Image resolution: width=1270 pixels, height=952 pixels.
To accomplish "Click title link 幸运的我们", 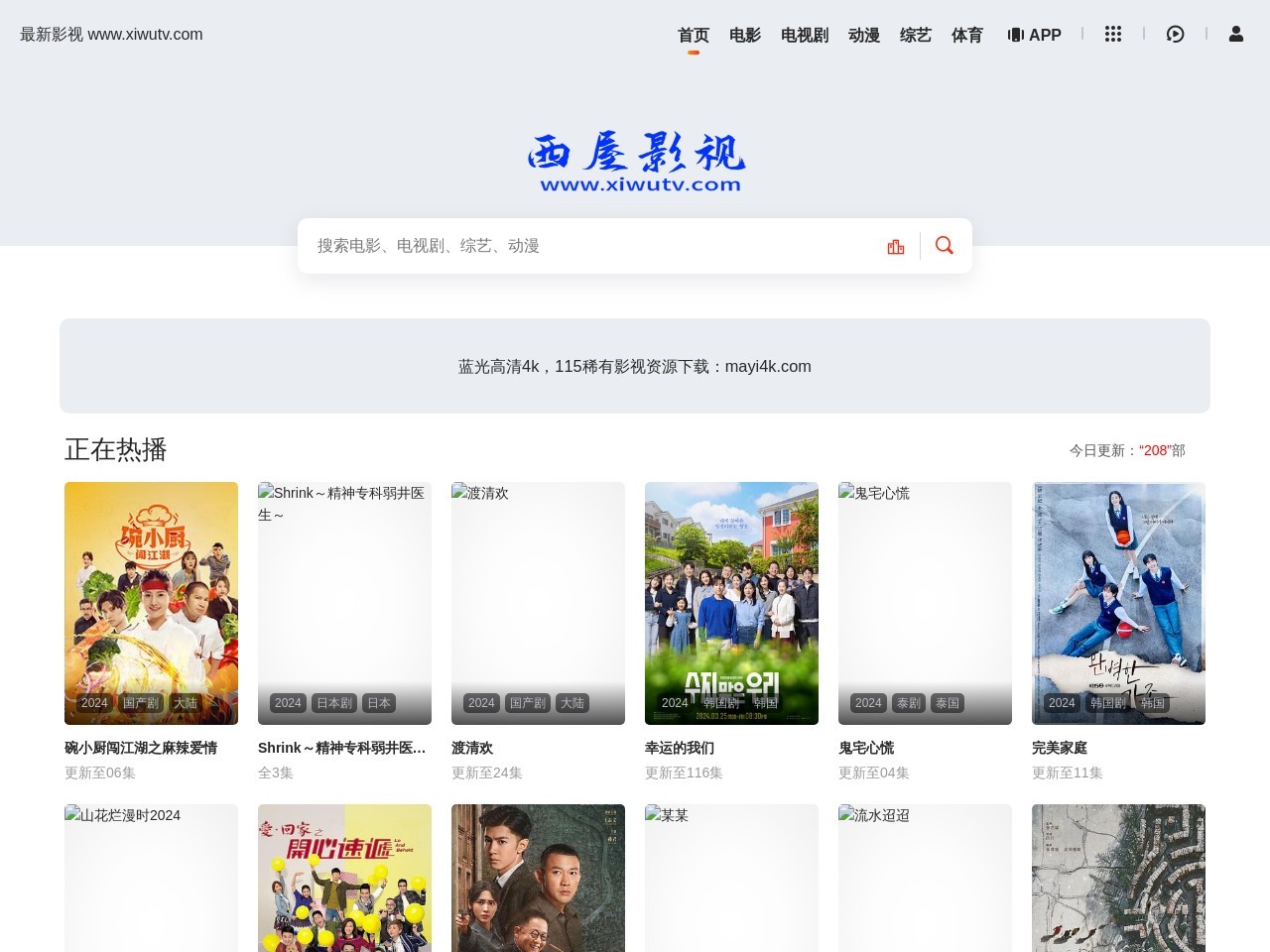I will pyautogui.click(x=680, y=748).
